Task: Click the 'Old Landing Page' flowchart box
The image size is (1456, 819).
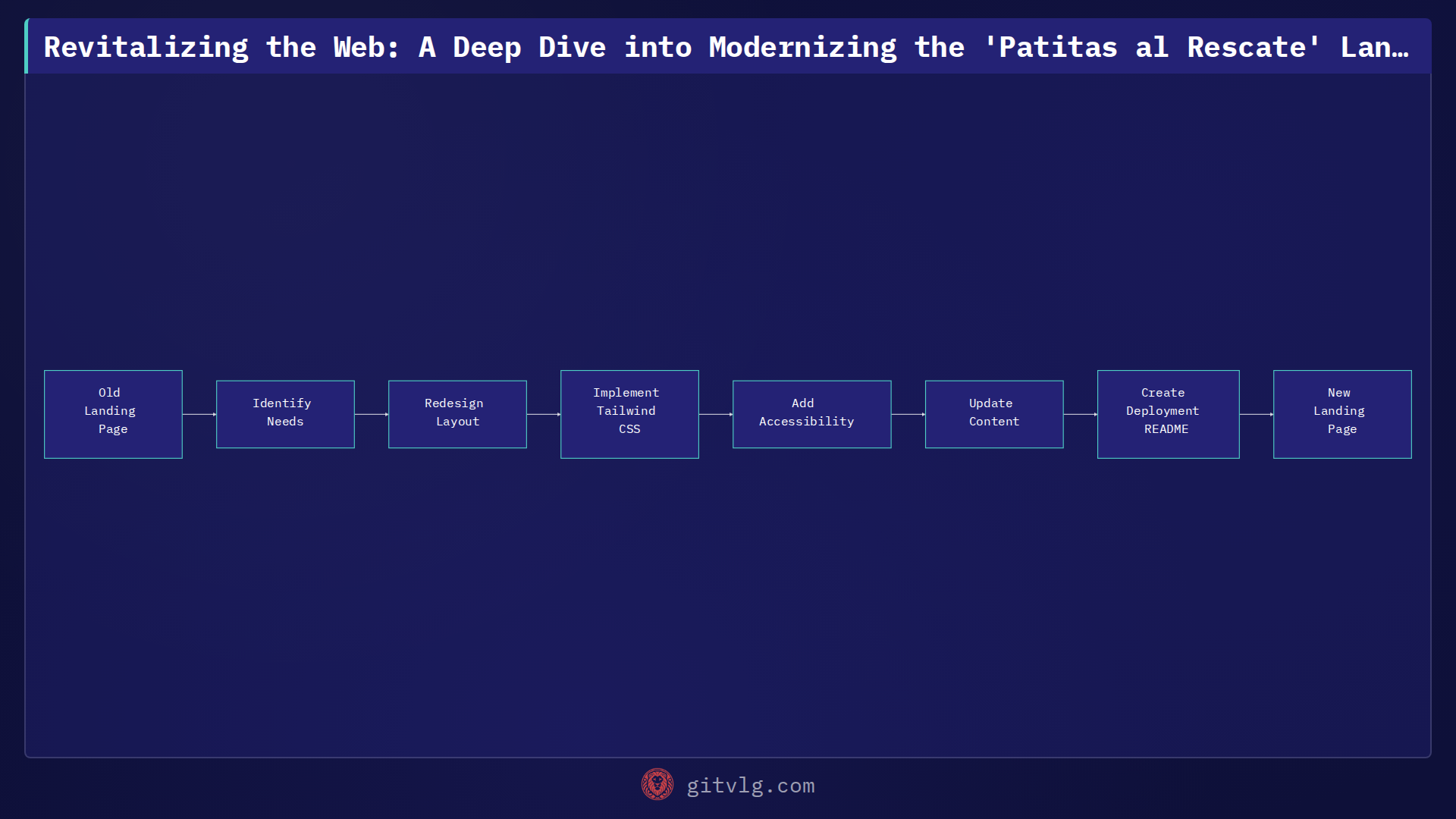Action: coord(113,414)
